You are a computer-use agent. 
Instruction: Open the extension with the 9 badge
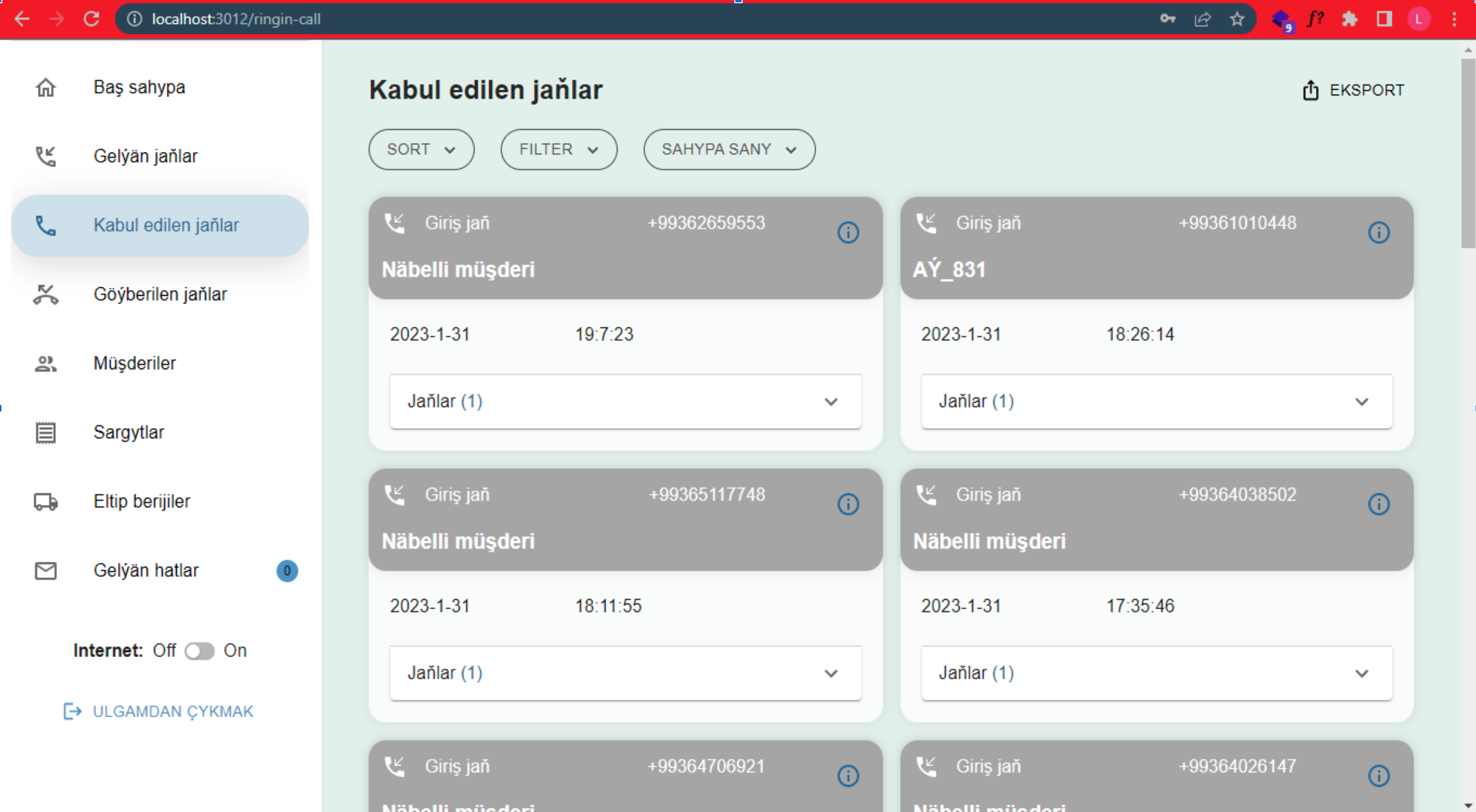click(1282, 20)
